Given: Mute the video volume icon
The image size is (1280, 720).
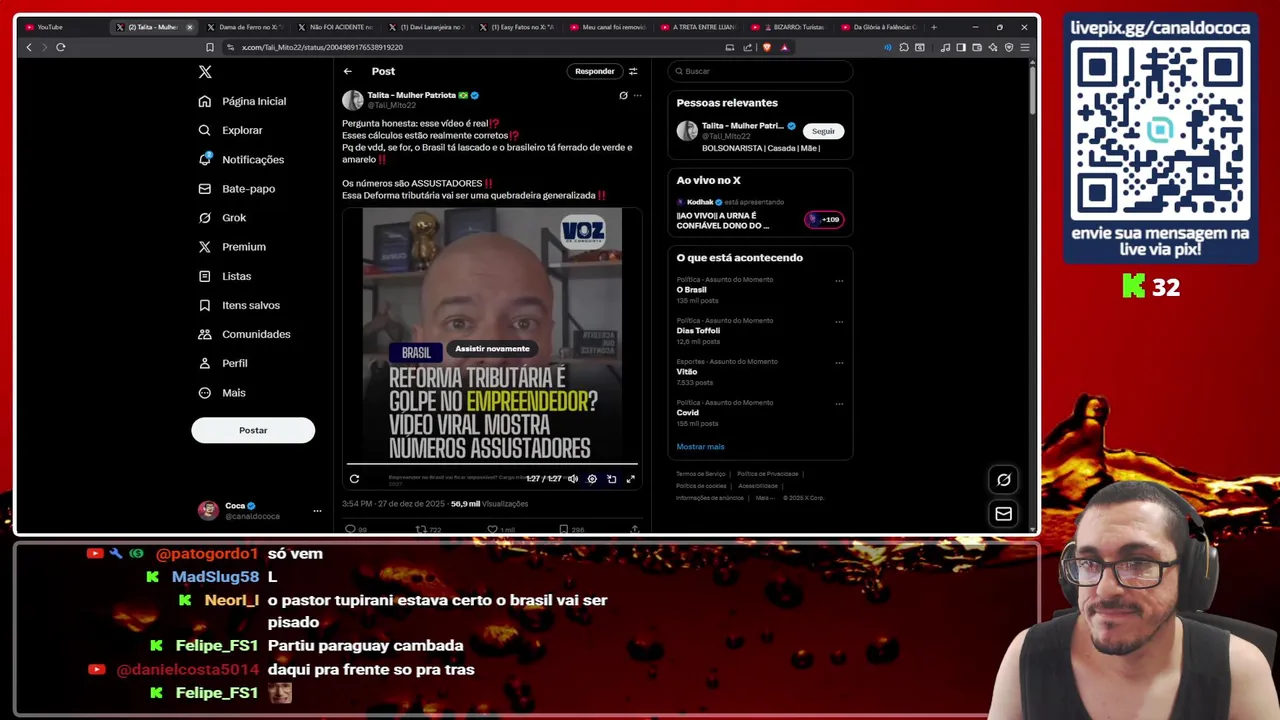Looking at the screenshot, I should (x=573, y=479).
